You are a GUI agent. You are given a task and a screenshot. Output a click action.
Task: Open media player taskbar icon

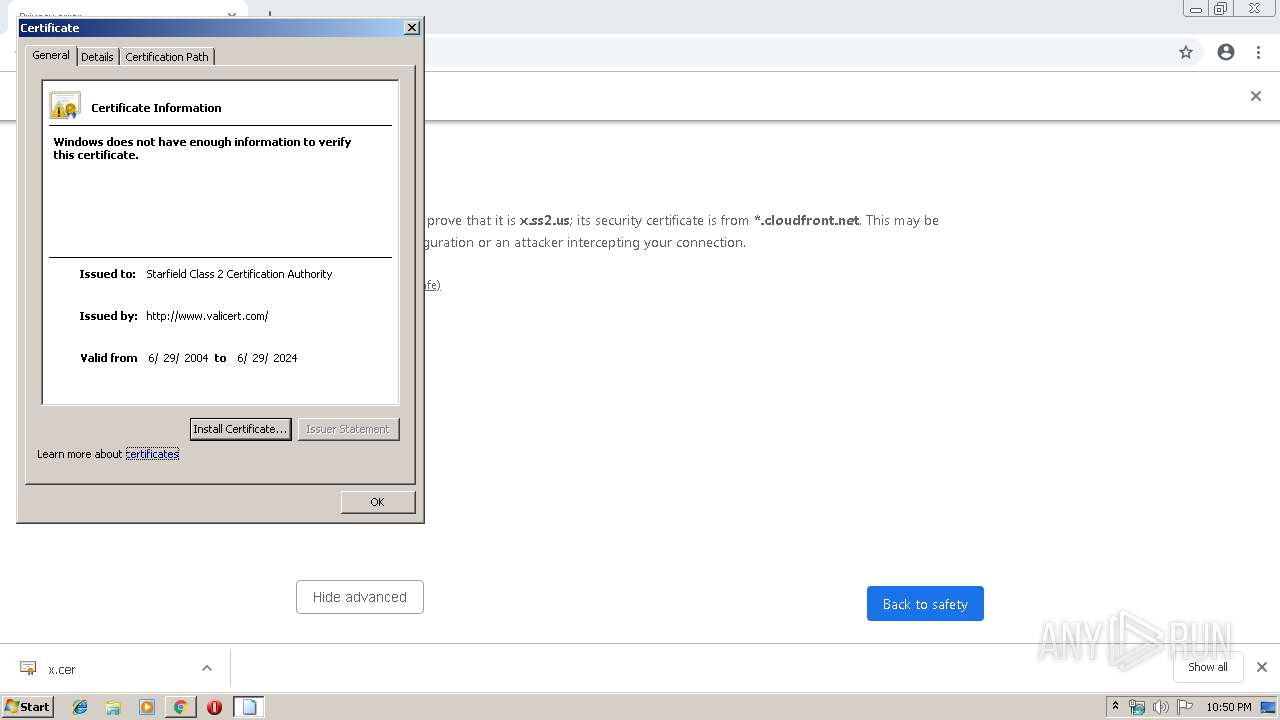(147, 707)
